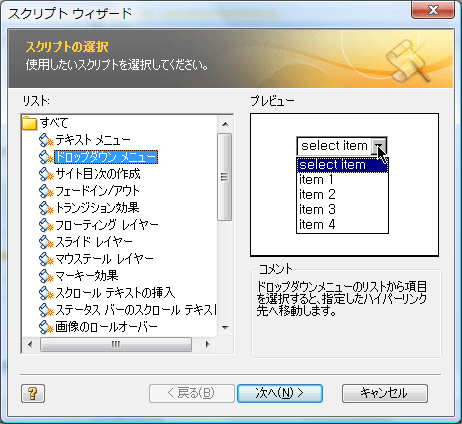Click the list's scroll up arrow
Screen dimensions: 462x424
[x=225, y=124]
